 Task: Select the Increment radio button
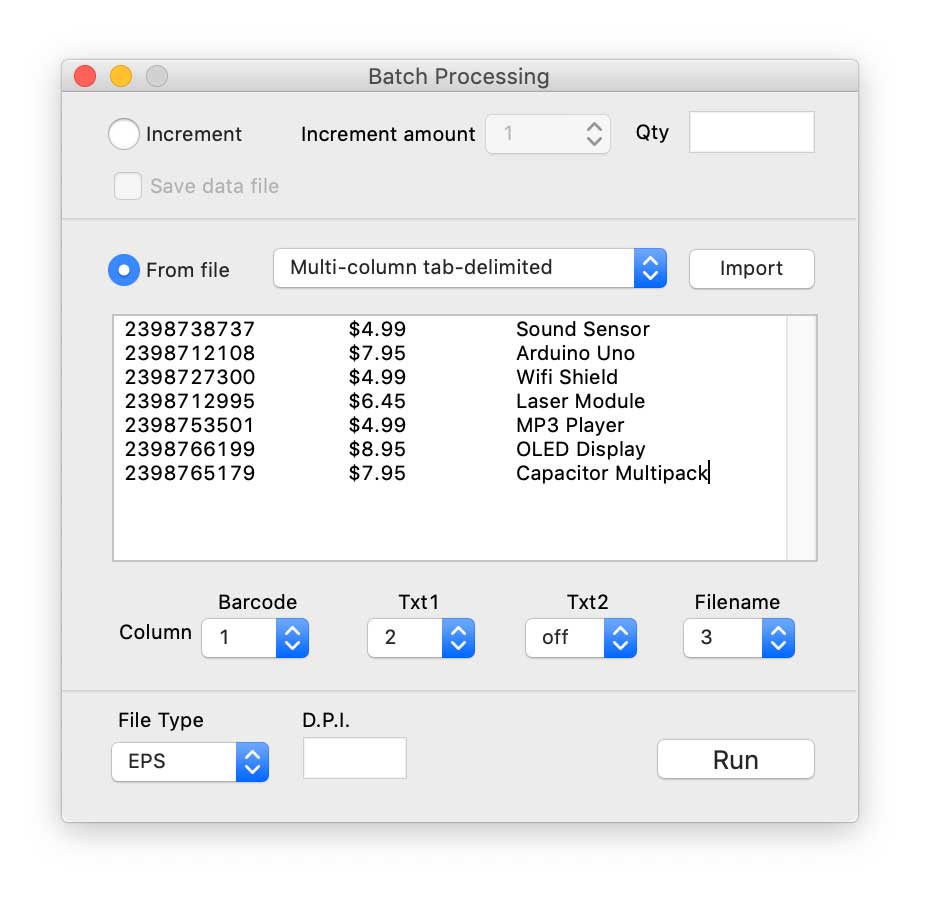click(x=124, y=134)
